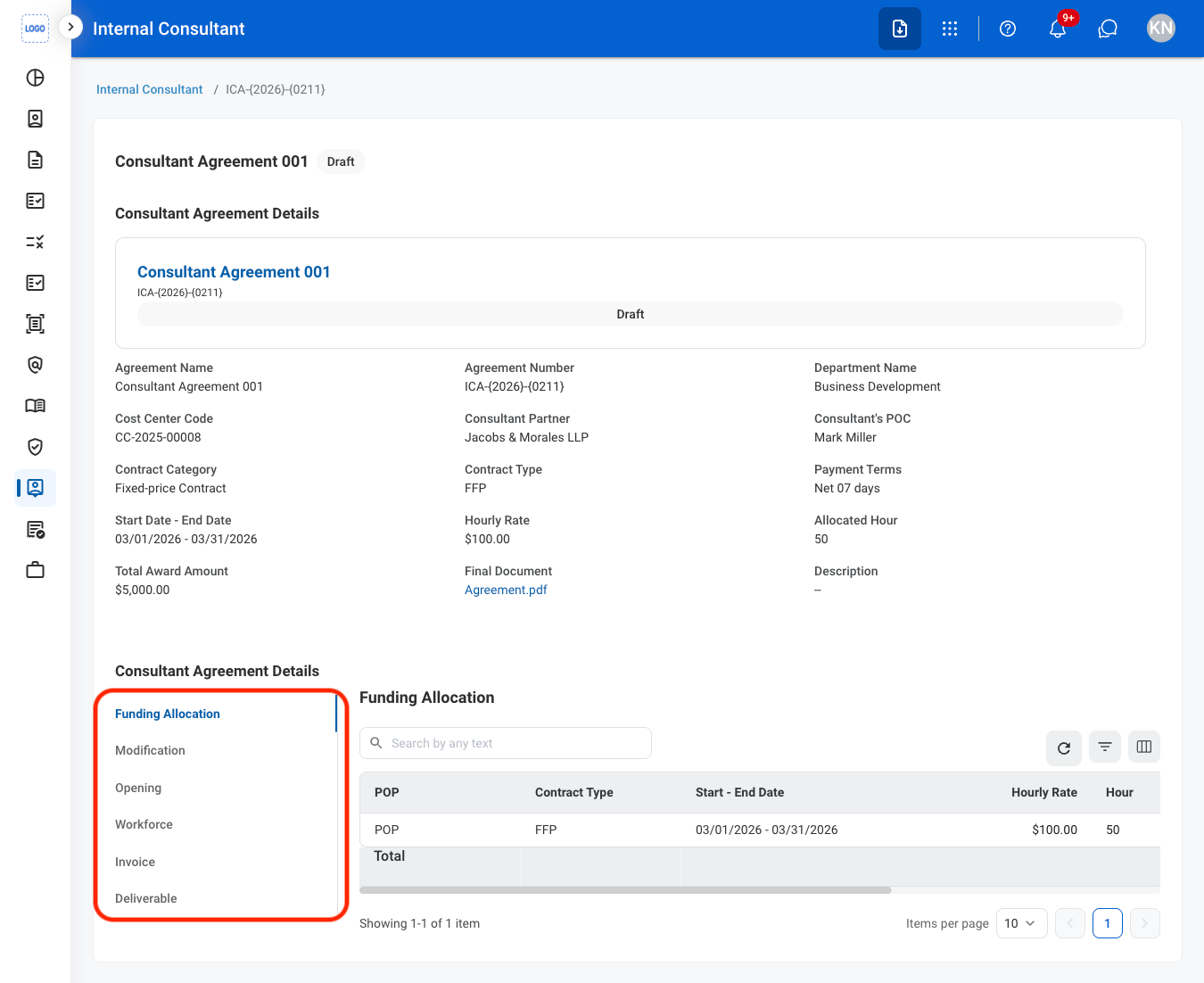1204x983 pixels.
Task: Click the file download icon in header
Action: coord(900,29)
